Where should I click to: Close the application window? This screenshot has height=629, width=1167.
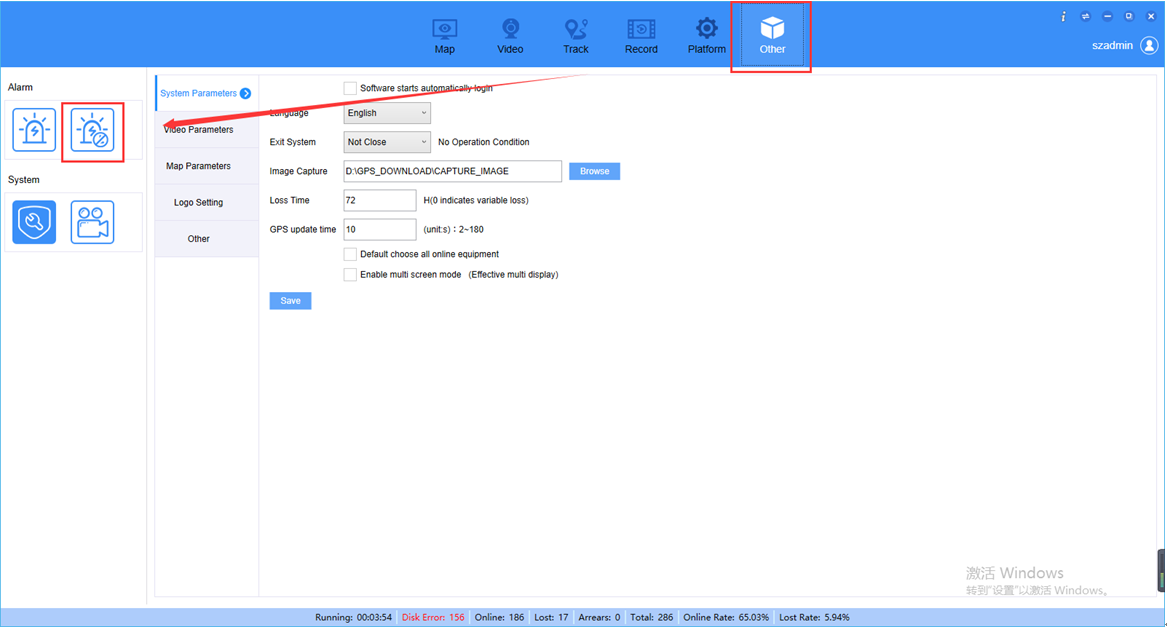pos(1151,16)
